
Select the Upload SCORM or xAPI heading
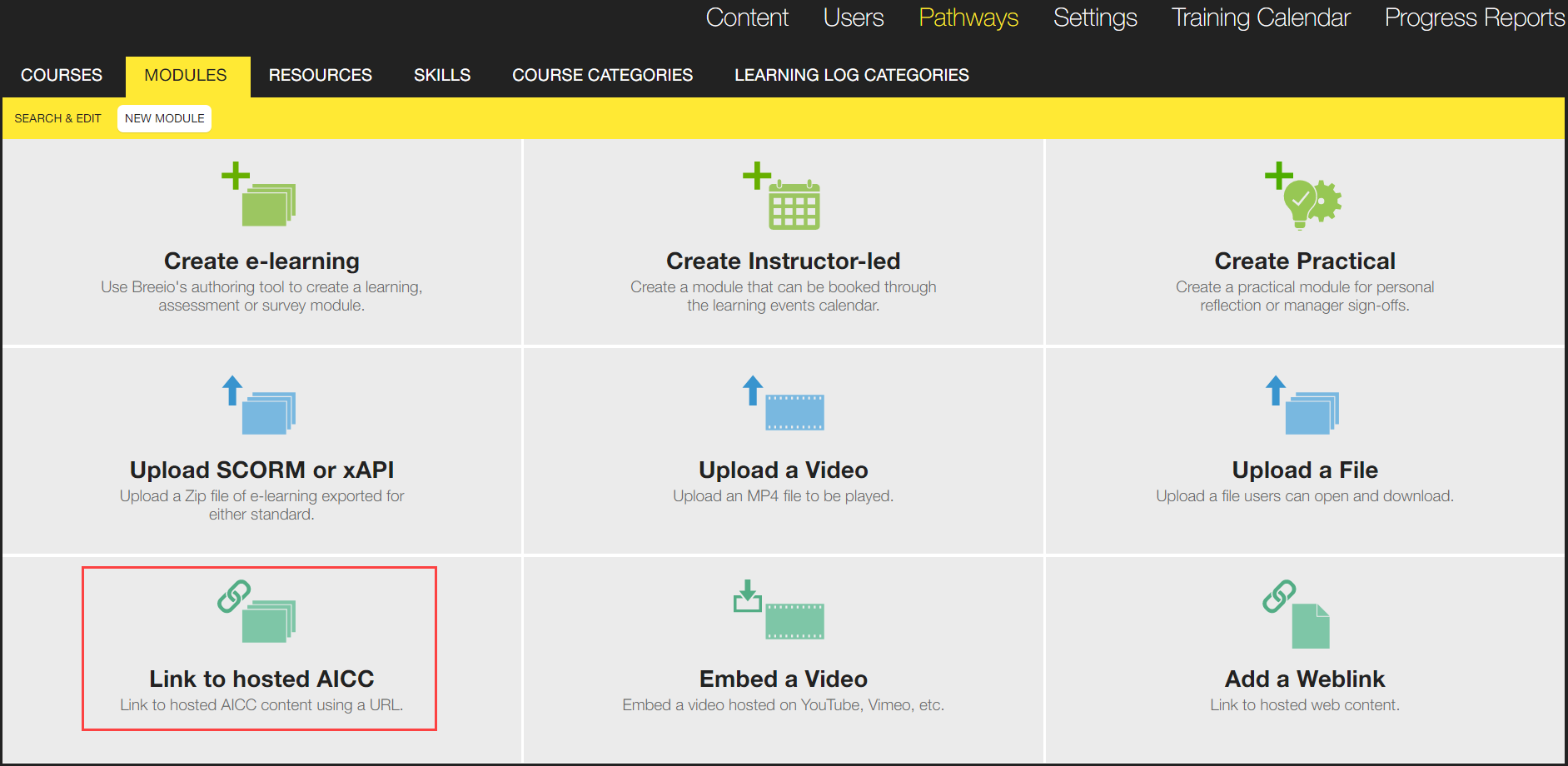click(x=261, y=470)
